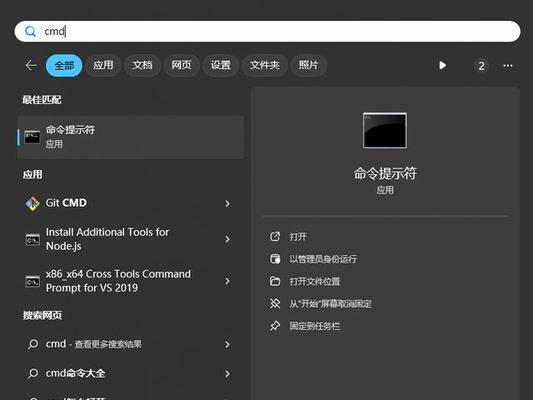Click the x86_x64 Cross Tools console icon
The image size is (533, 400).
pos(32,281)
